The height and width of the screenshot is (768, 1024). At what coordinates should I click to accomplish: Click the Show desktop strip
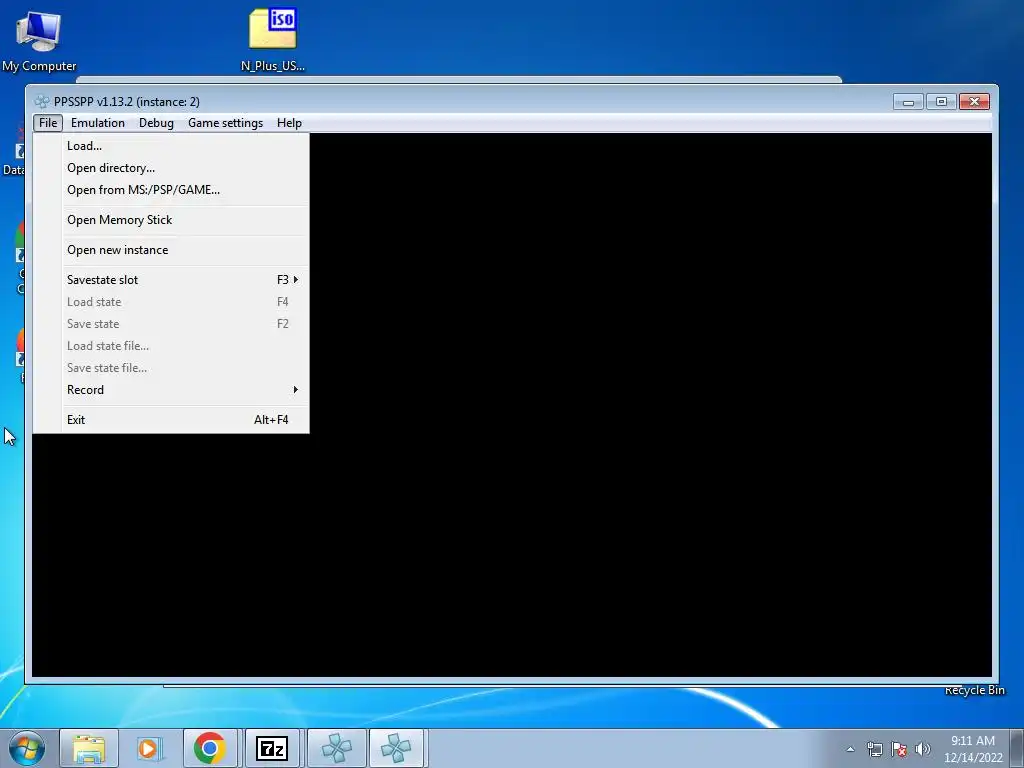pos(1017,748)
